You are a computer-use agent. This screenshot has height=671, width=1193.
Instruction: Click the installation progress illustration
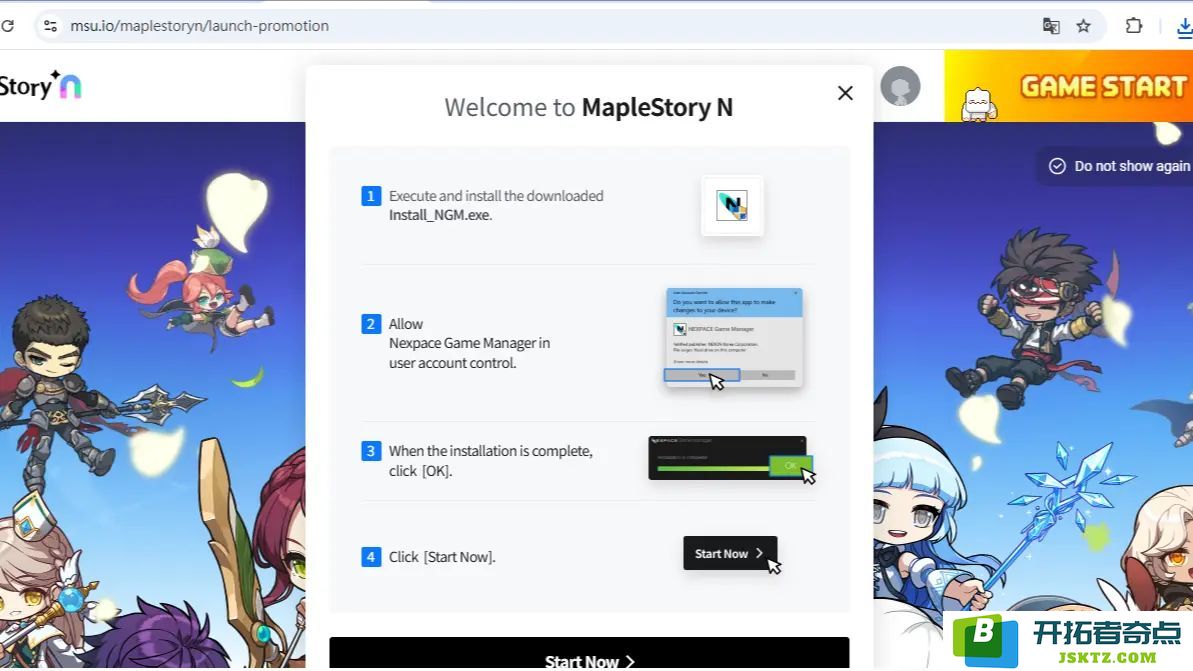728,458
